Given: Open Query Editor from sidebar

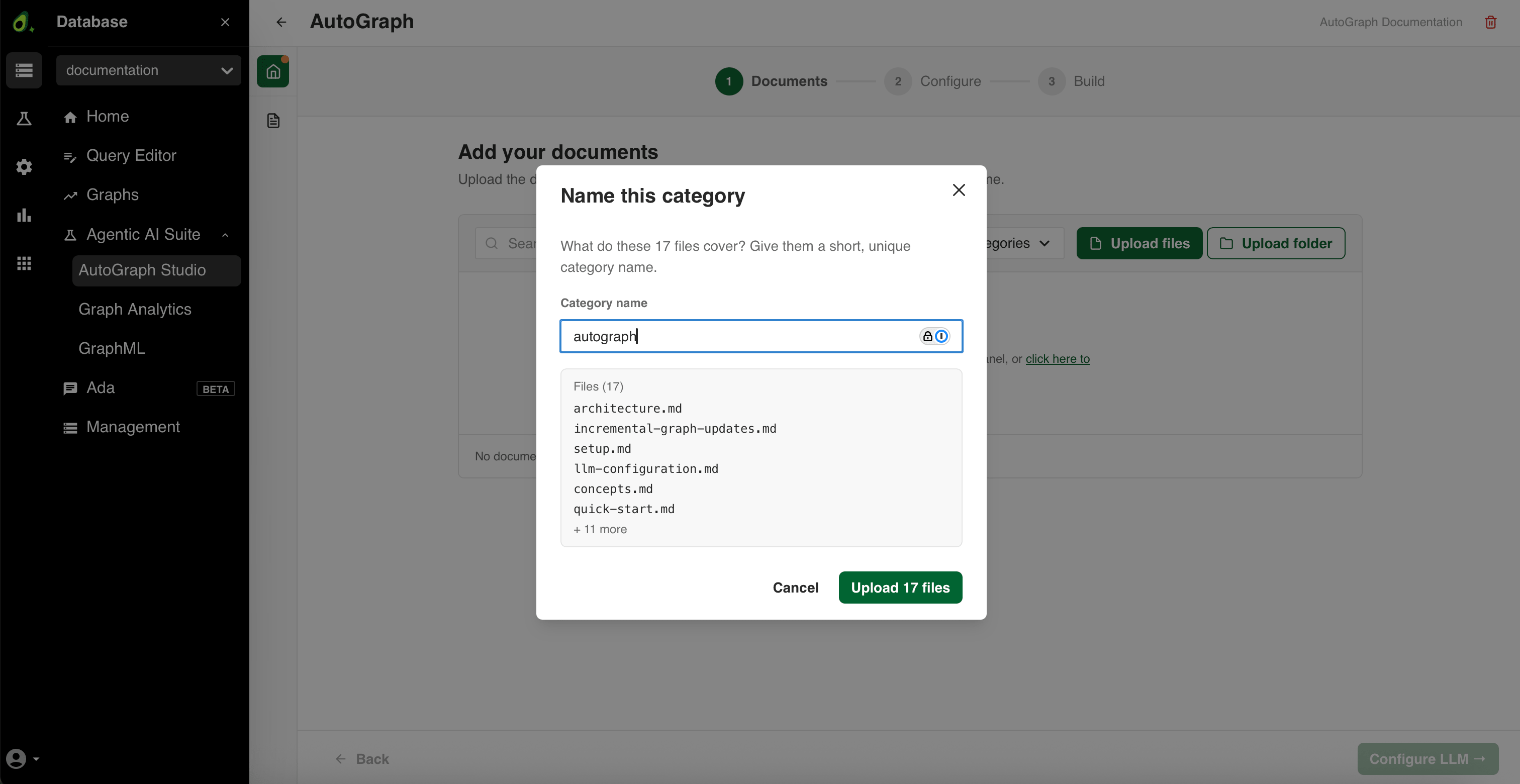Looking at the screenshot, I should [120, 155].
